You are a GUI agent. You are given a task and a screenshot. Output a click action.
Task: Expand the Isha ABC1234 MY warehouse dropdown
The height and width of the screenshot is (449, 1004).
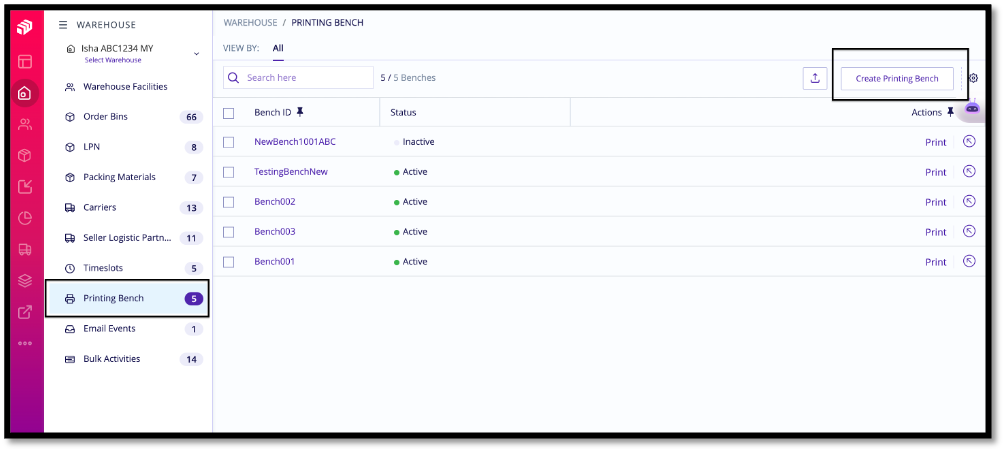(x=197, y=54)
